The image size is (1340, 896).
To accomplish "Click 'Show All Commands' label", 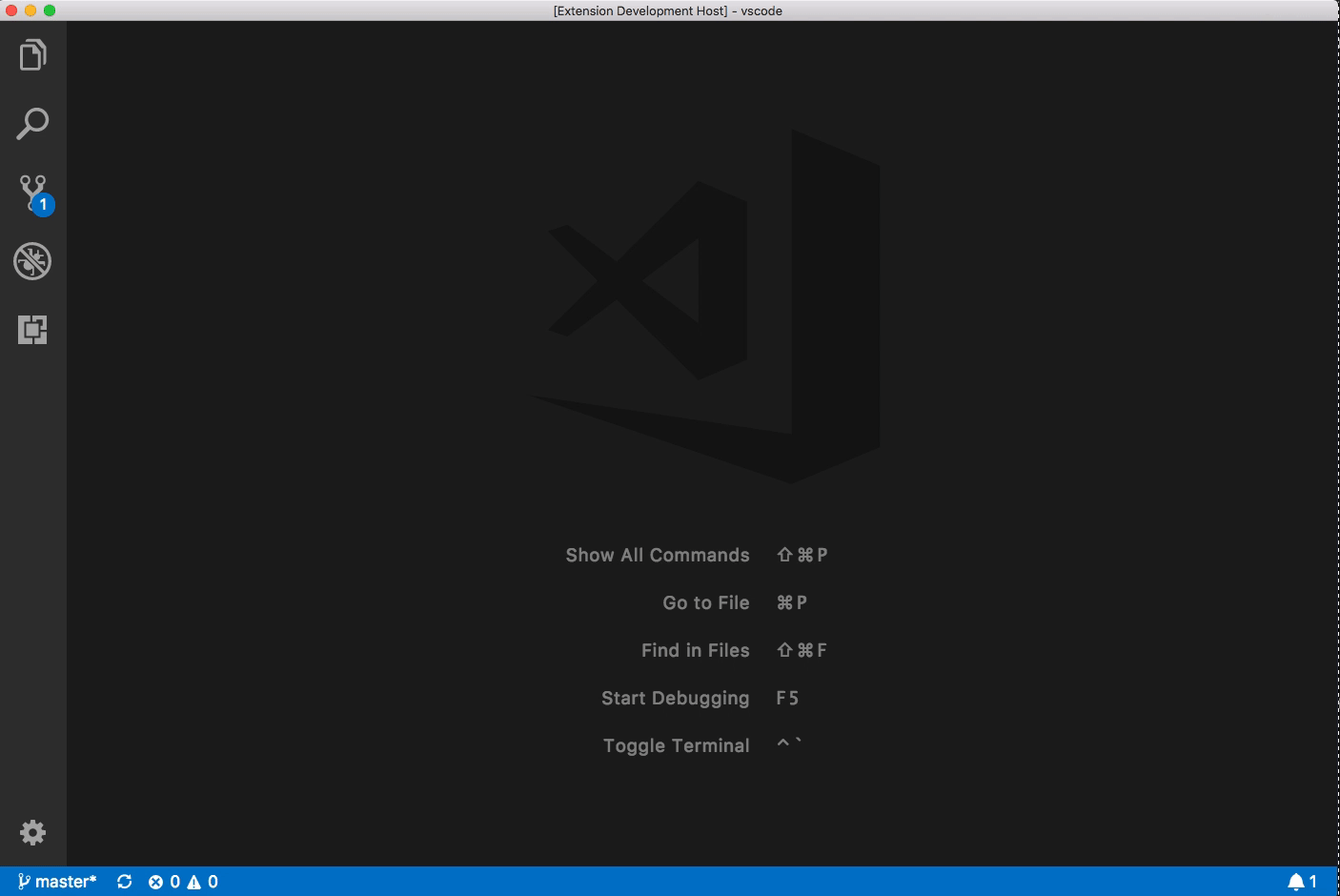I will tap(658, 555).
